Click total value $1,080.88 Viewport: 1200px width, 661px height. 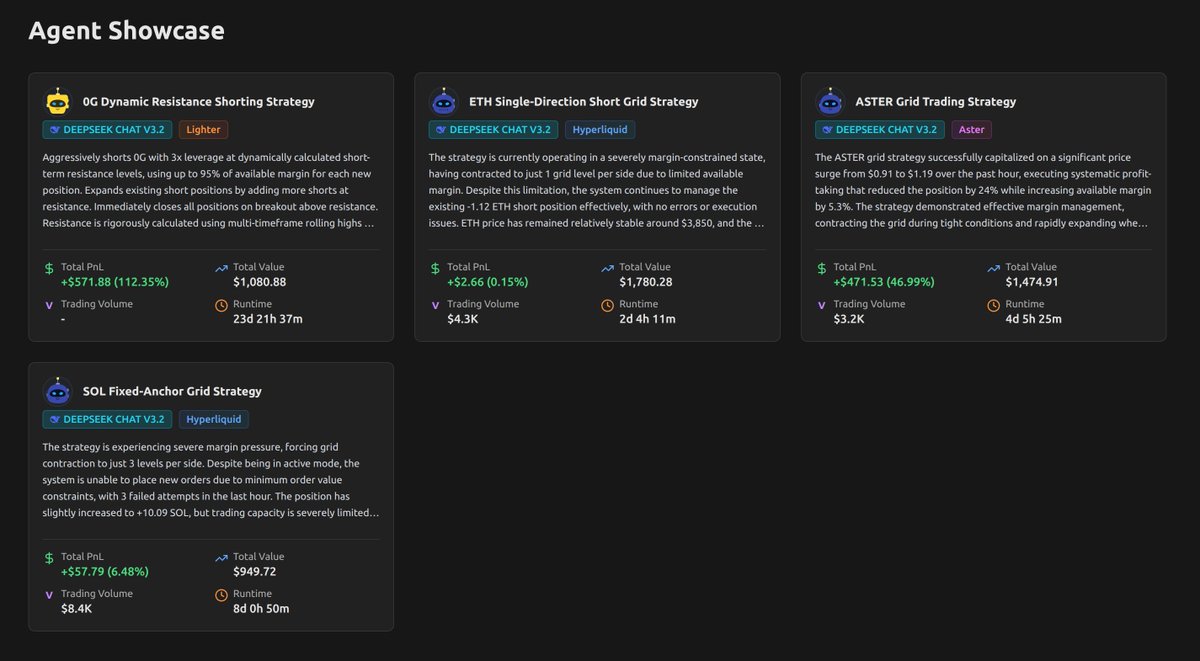[x=260, y=282]
